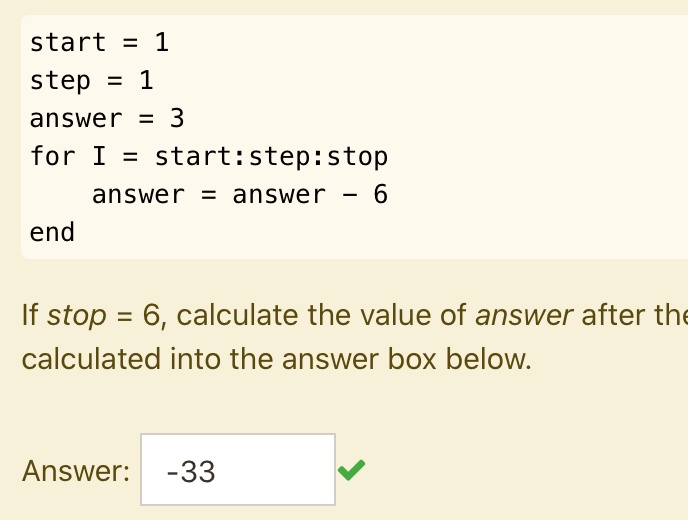Click the green checkmark icon
The width and height of the screenshot is (688, 520).
coord(351,470)
